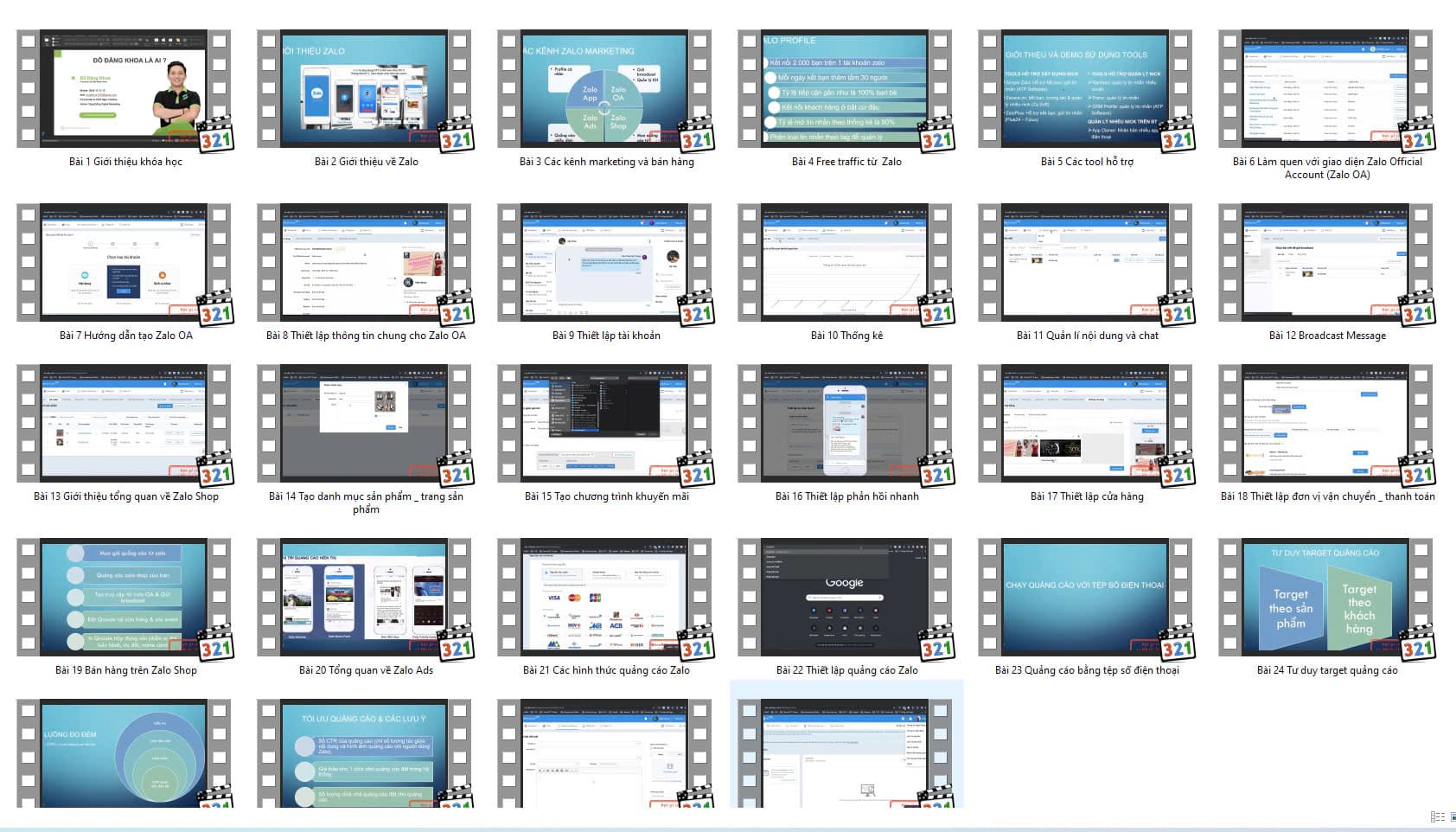Click file name 'Bài 6 Làm quen với giao diện Zalo Official Account'
Screen dimensions: 1456x832
[1327, 168]
